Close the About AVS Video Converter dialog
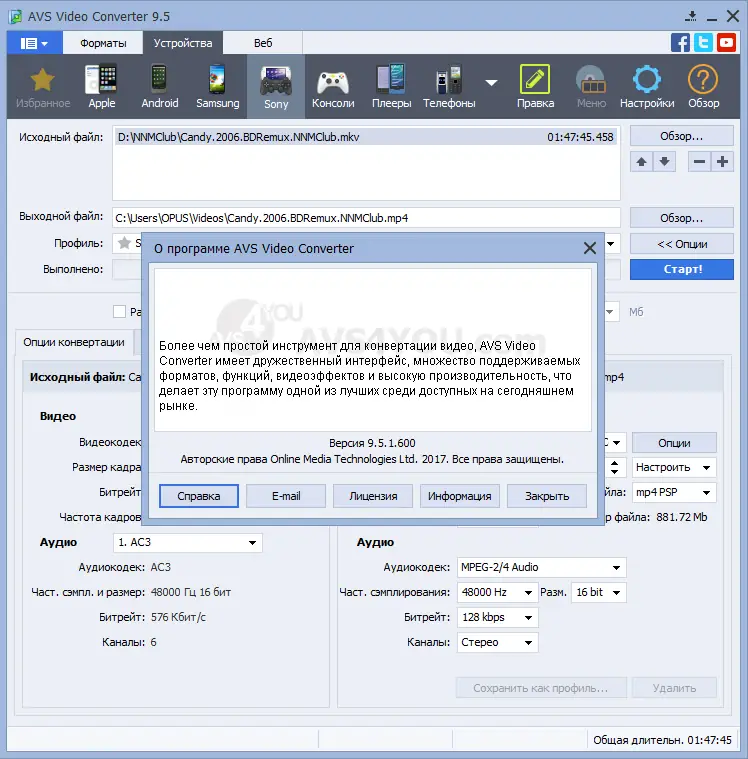 tap(590, 248)
